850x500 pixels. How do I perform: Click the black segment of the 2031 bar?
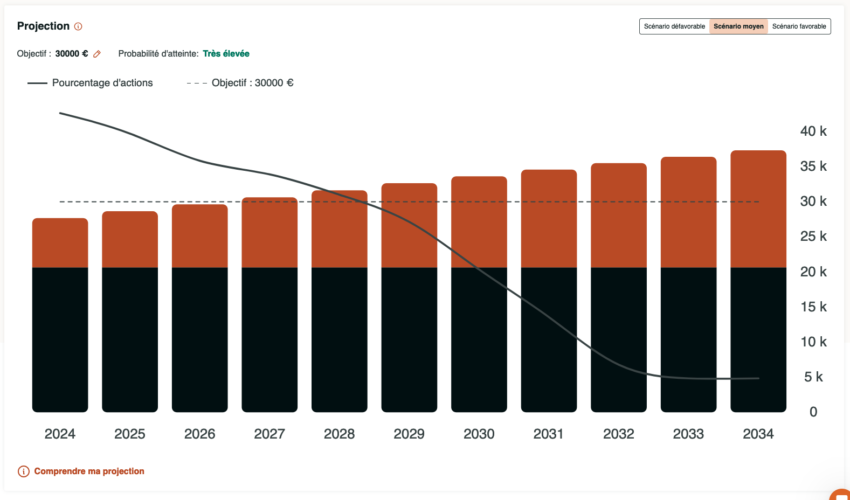(x=549, y=340)
